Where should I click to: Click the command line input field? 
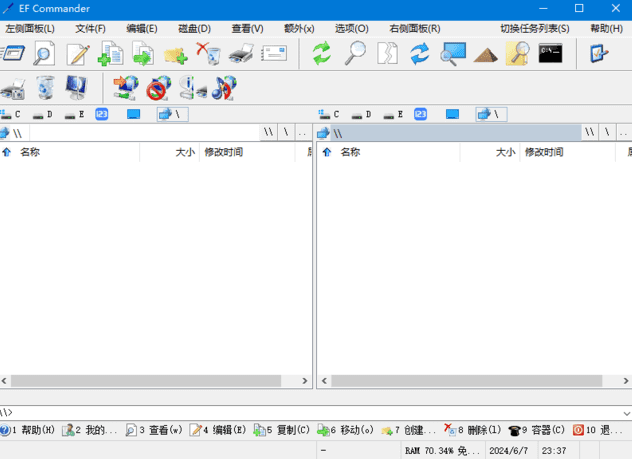point(317,413)
